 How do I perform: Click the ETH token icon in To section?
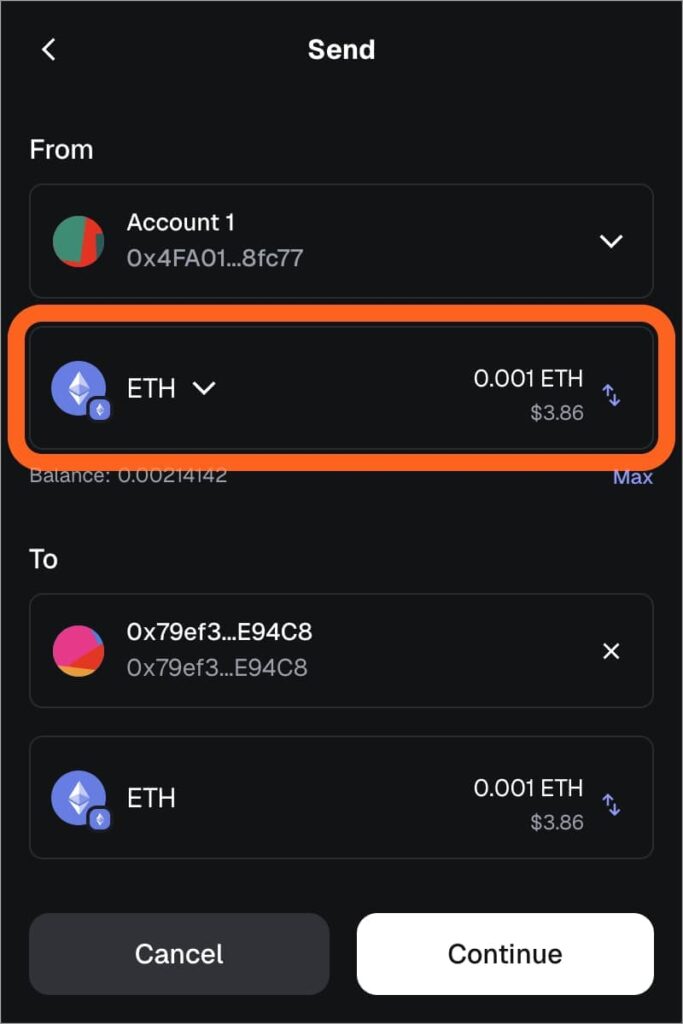pos(77,798)
